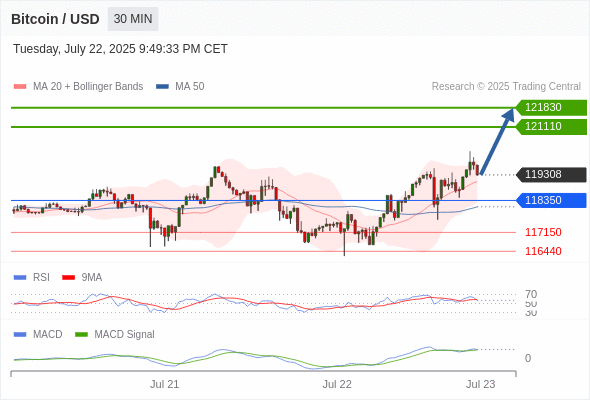
Task: Click the Bitcoin / USD title
Action: coord(55,19)
